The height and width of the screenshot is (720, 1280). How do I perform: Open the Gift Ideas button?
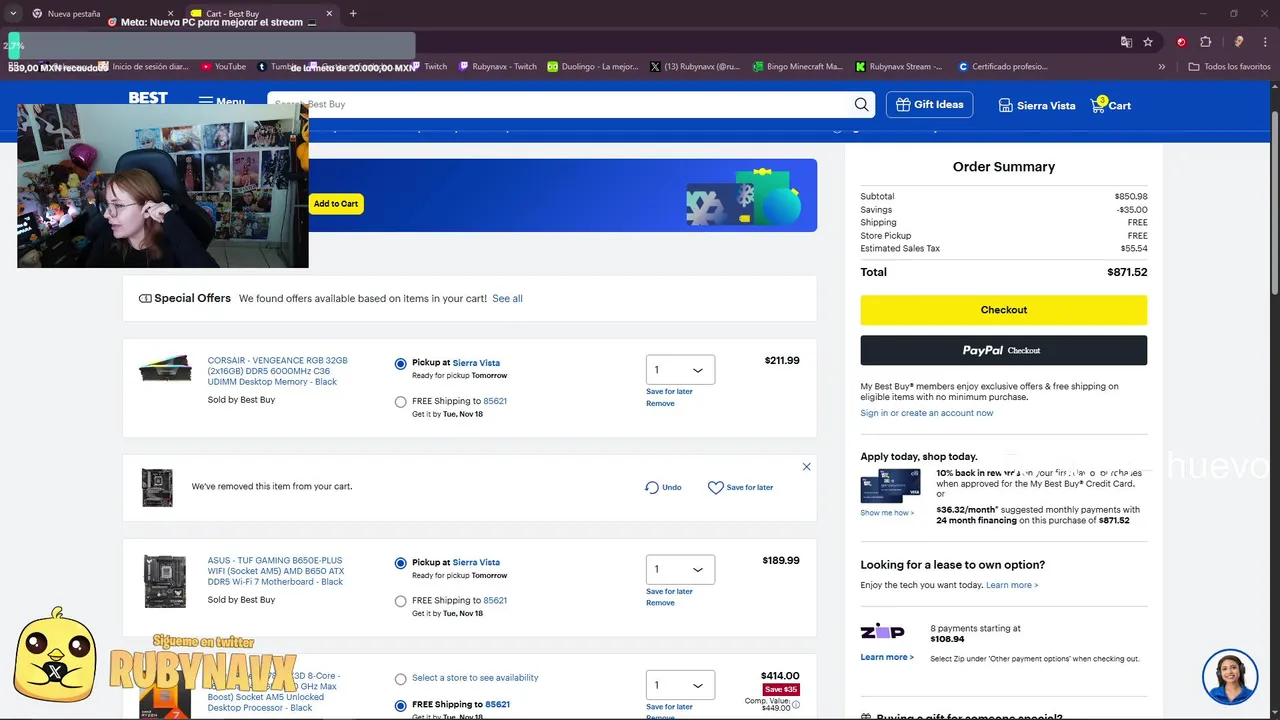tap(929, 104)
